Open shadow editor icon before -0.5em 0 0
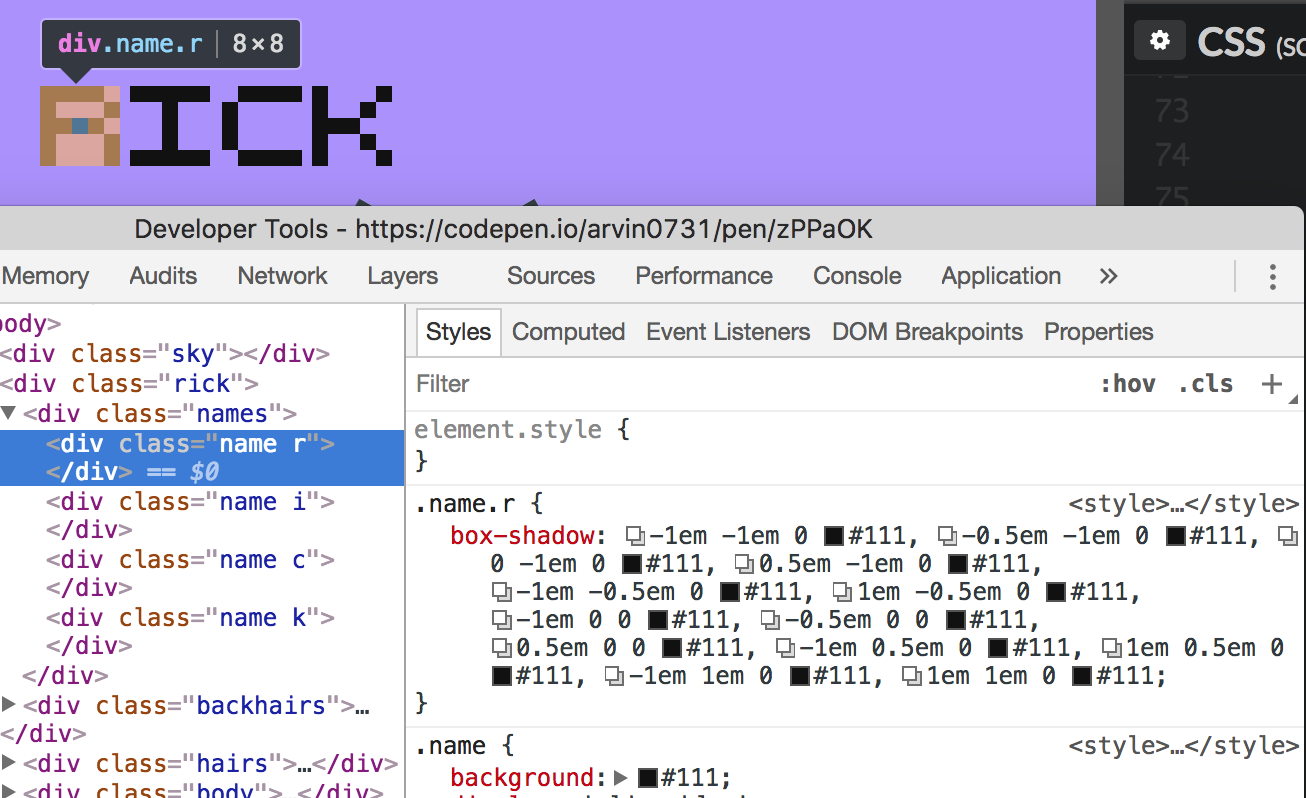Screen dimensions: 1306x798 (x=770, y=620)
